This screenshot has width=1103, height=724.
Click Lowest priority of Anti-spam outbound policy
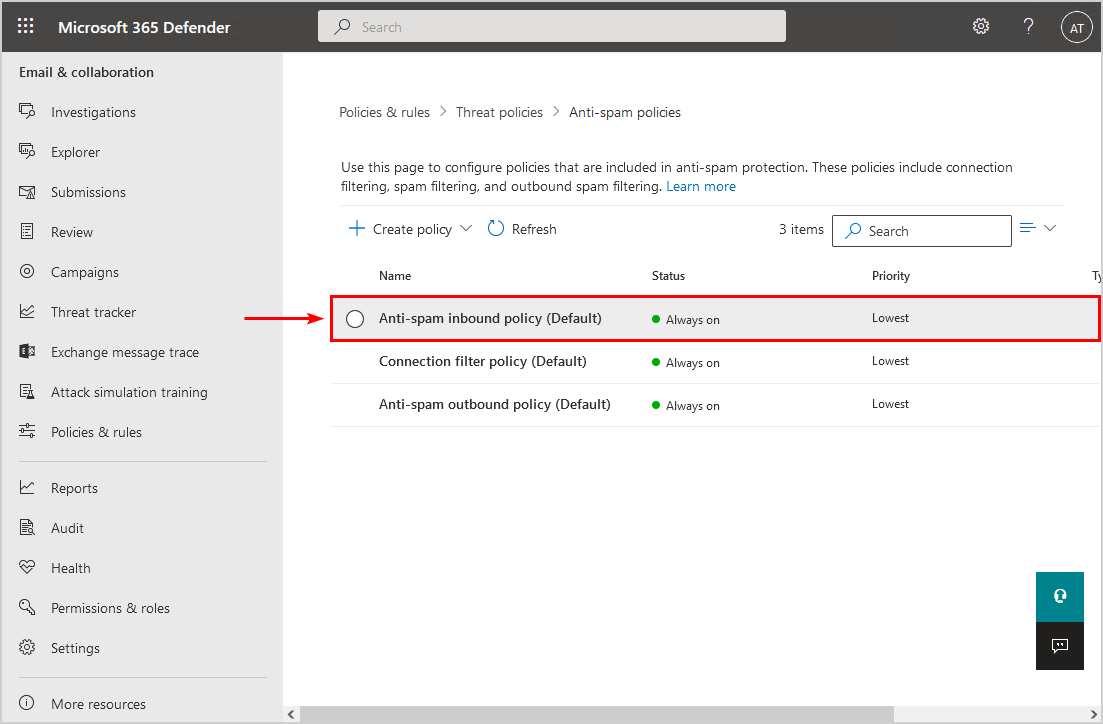click(890, 404)
